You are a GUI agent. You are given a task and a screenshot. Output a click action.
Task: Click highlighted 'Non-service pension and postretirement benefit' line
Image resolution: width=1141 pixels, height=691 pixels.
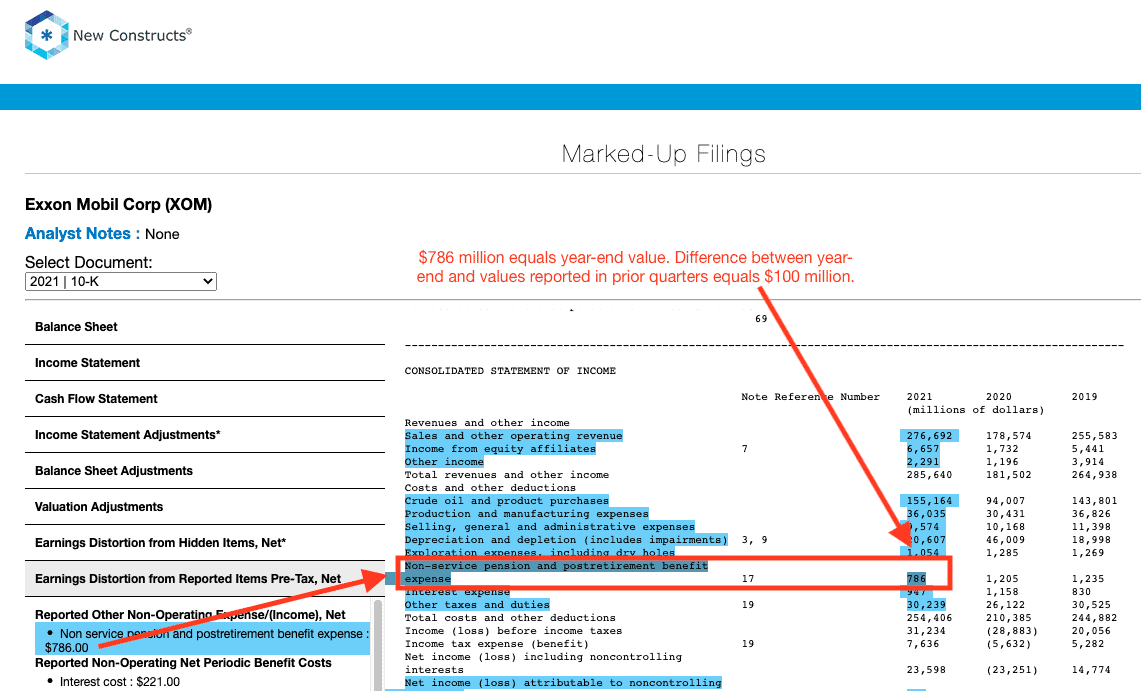pyautogui.click(x=556, y=566)
